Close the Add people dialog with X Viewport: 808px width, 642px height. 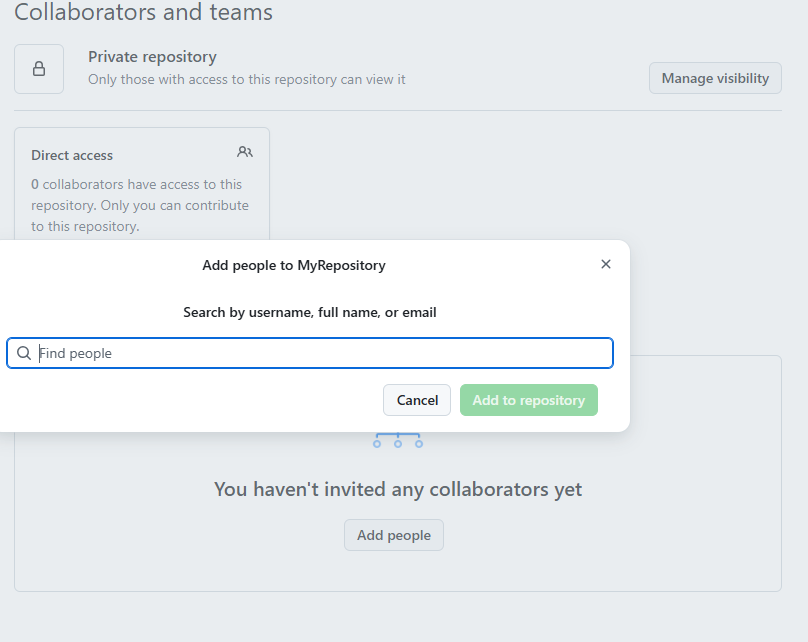click(x=605, y=264)
